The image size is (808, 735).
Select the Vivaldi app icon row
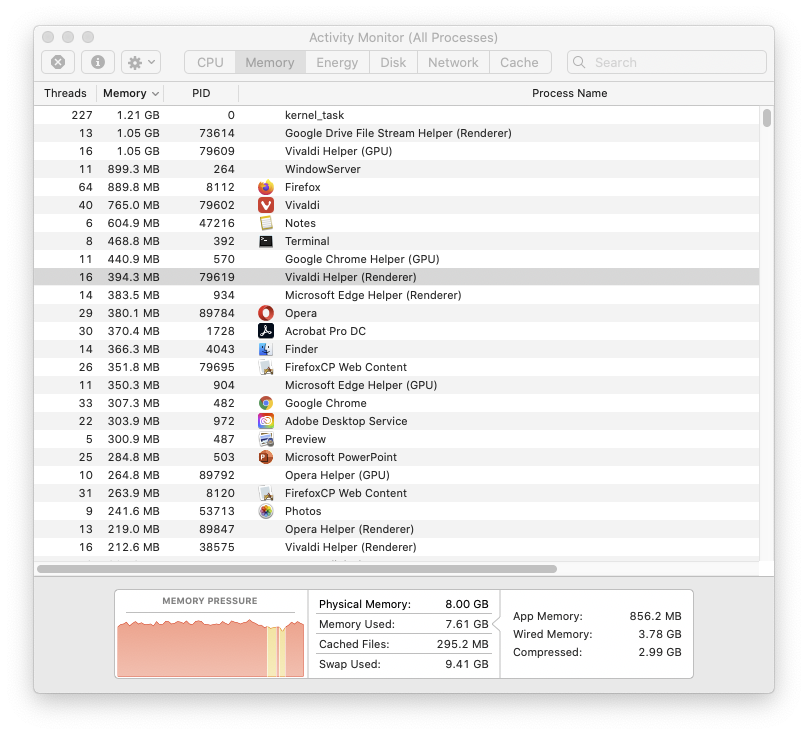point(266,205)
